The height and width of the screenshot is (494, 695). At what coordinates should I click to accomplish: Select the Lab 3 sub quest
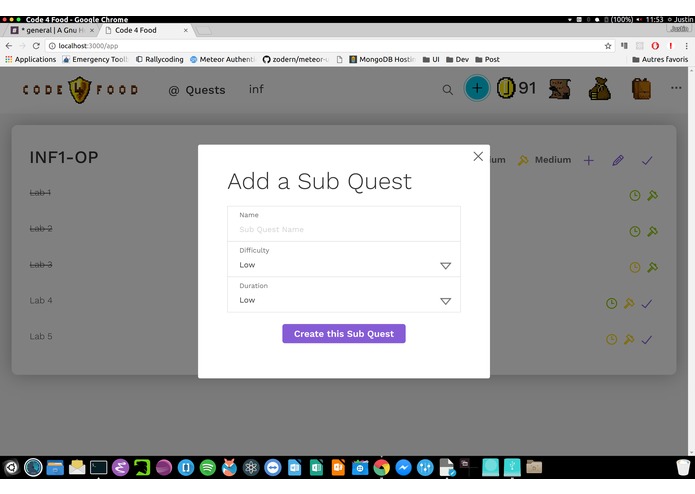click(x=41, y=265)
